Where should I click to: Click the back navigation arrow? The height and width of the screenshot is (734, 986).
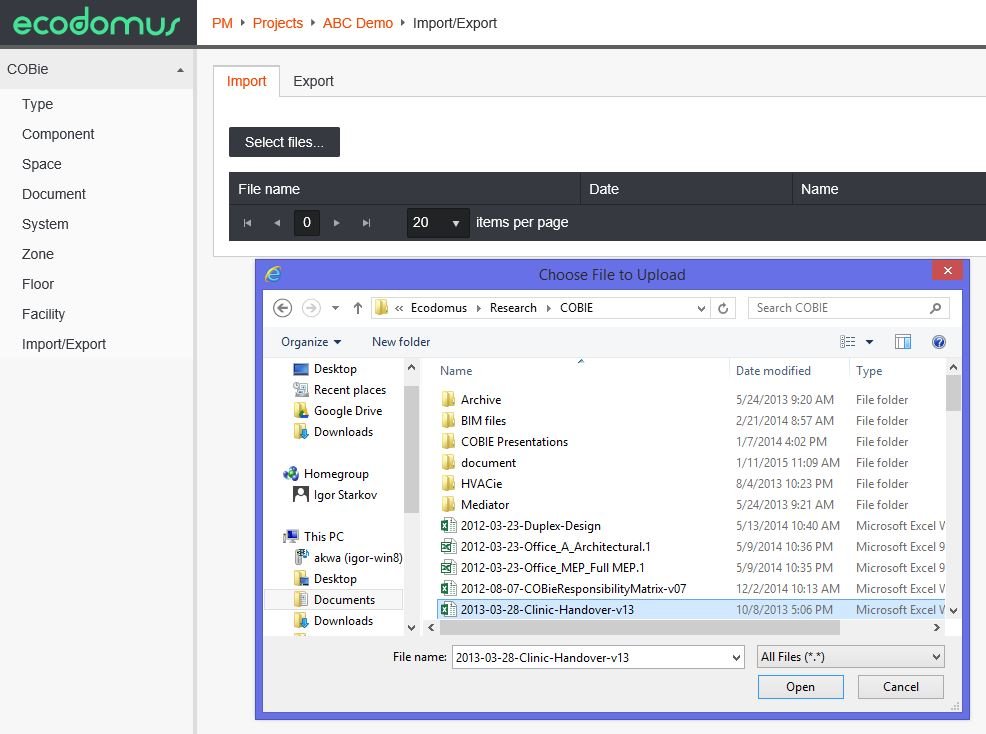[282, 307]
